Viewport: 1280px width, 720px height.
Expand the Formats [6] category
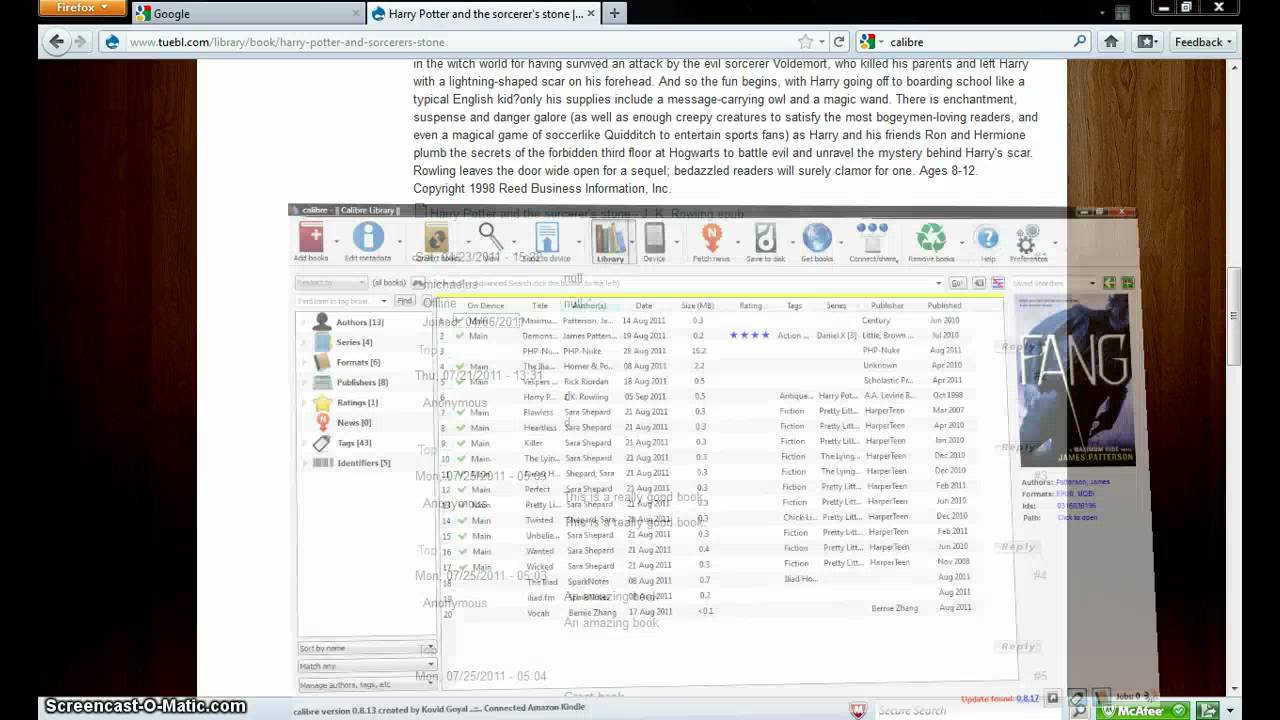click(305, 362)
